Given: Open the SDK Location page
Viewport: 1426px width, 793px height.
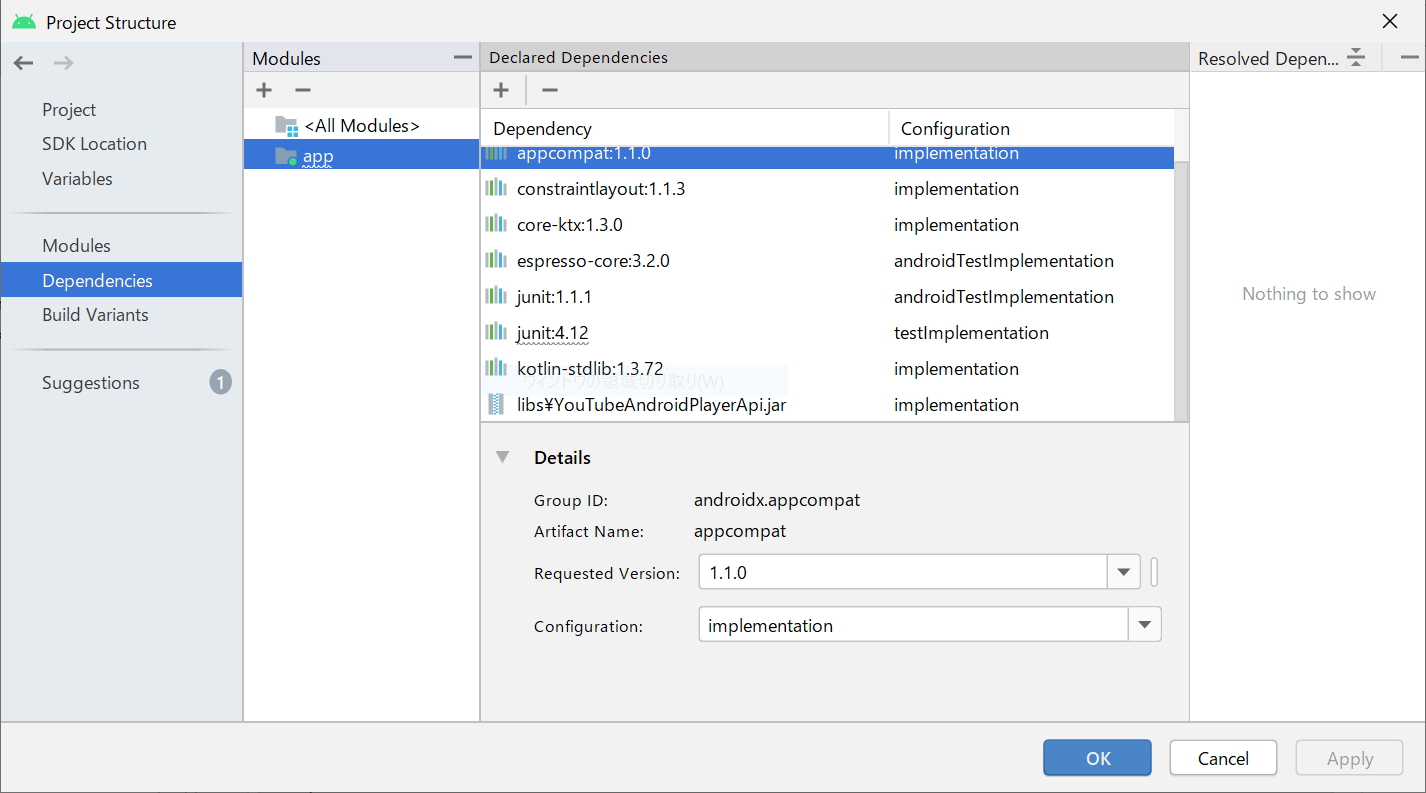Looking at the screenshot, I should coord(94,144).
